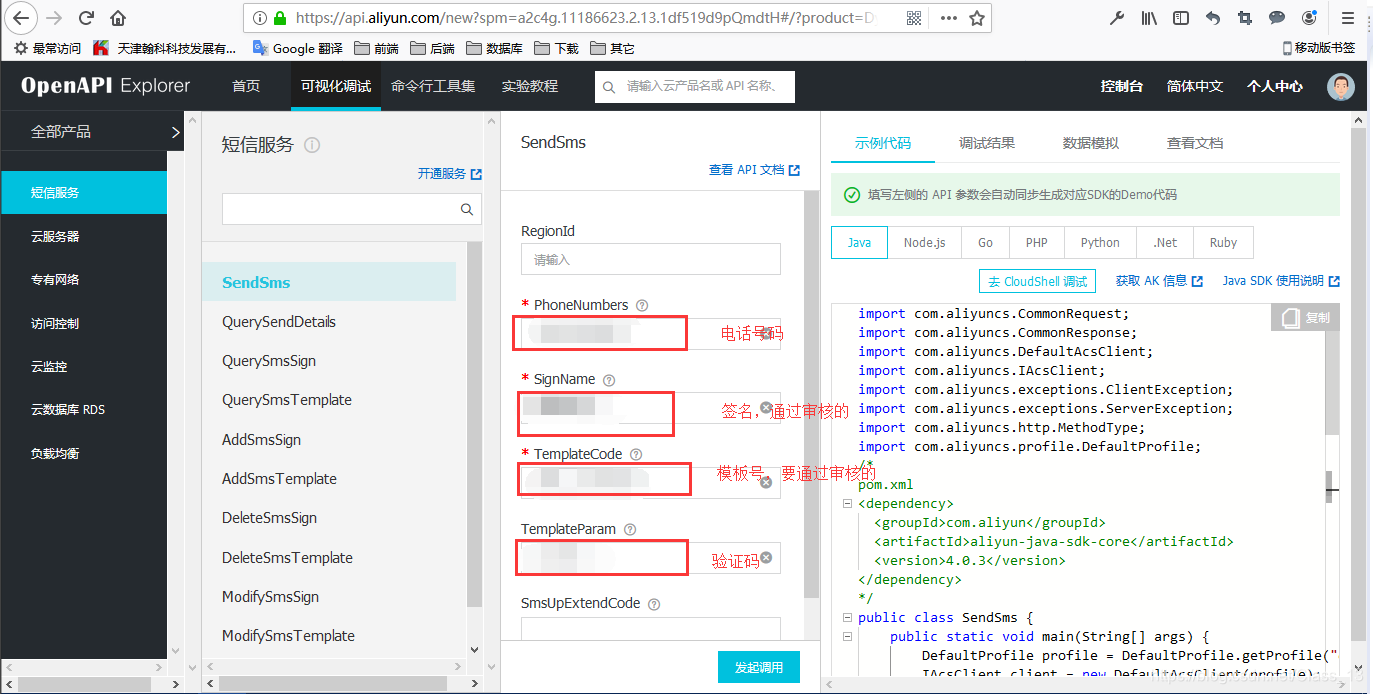Open the 简体中文 language selector
Viewport: 1373px width, 694px height.
click(x=1195, y=86)
